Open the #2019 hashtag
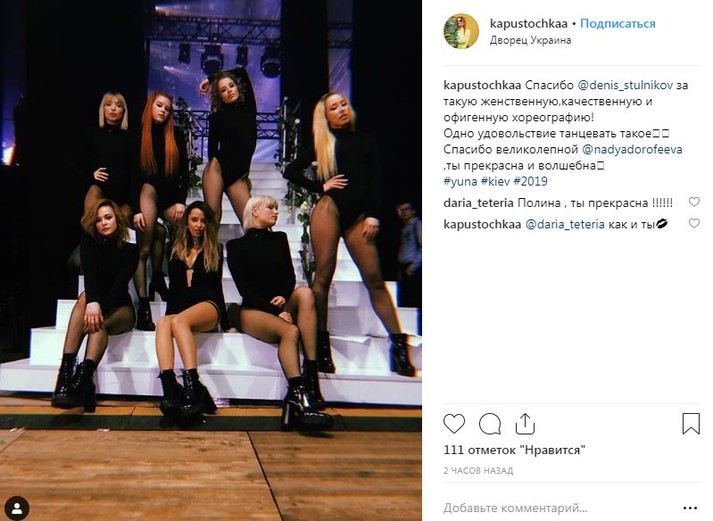This screenshot has width=713, height=521. coord(530,182)
